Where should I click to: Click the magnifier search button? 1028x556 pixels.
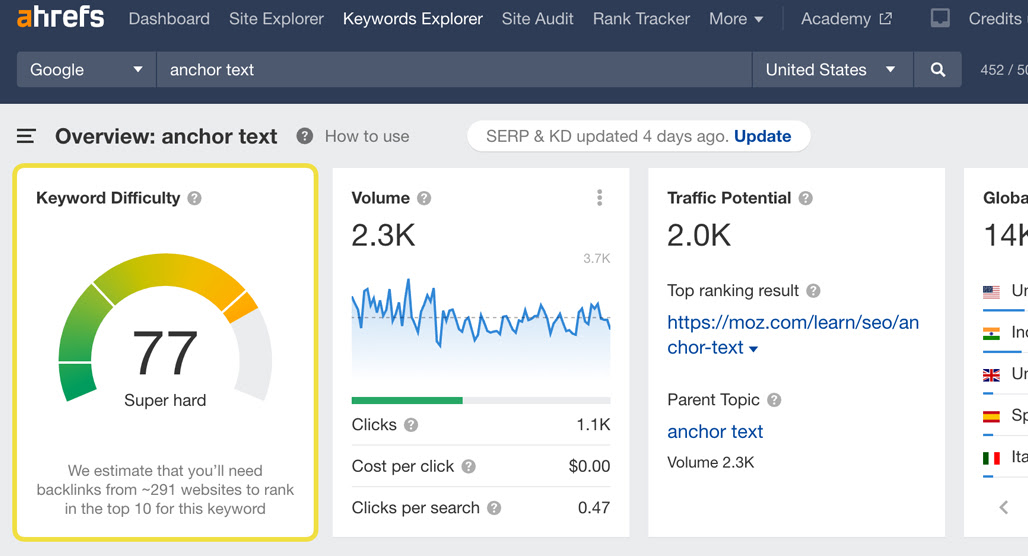[938, 70]
